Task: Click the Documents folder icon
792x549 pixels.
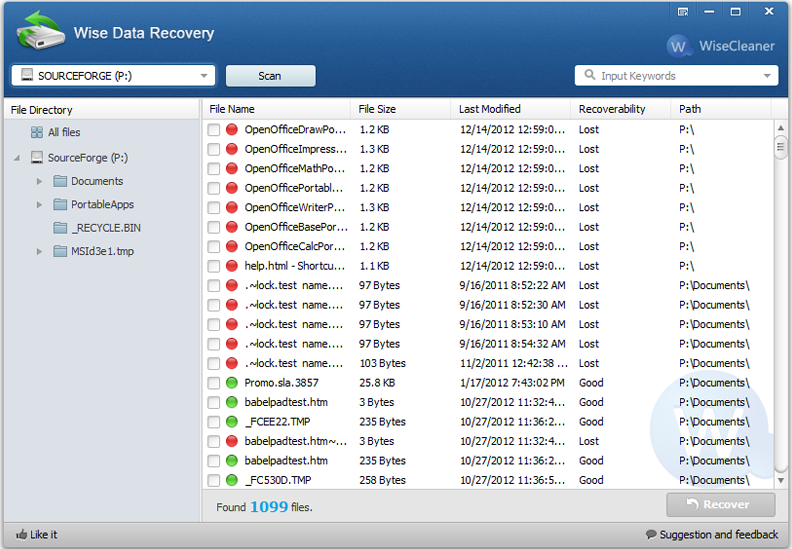Action: (60, 181)
